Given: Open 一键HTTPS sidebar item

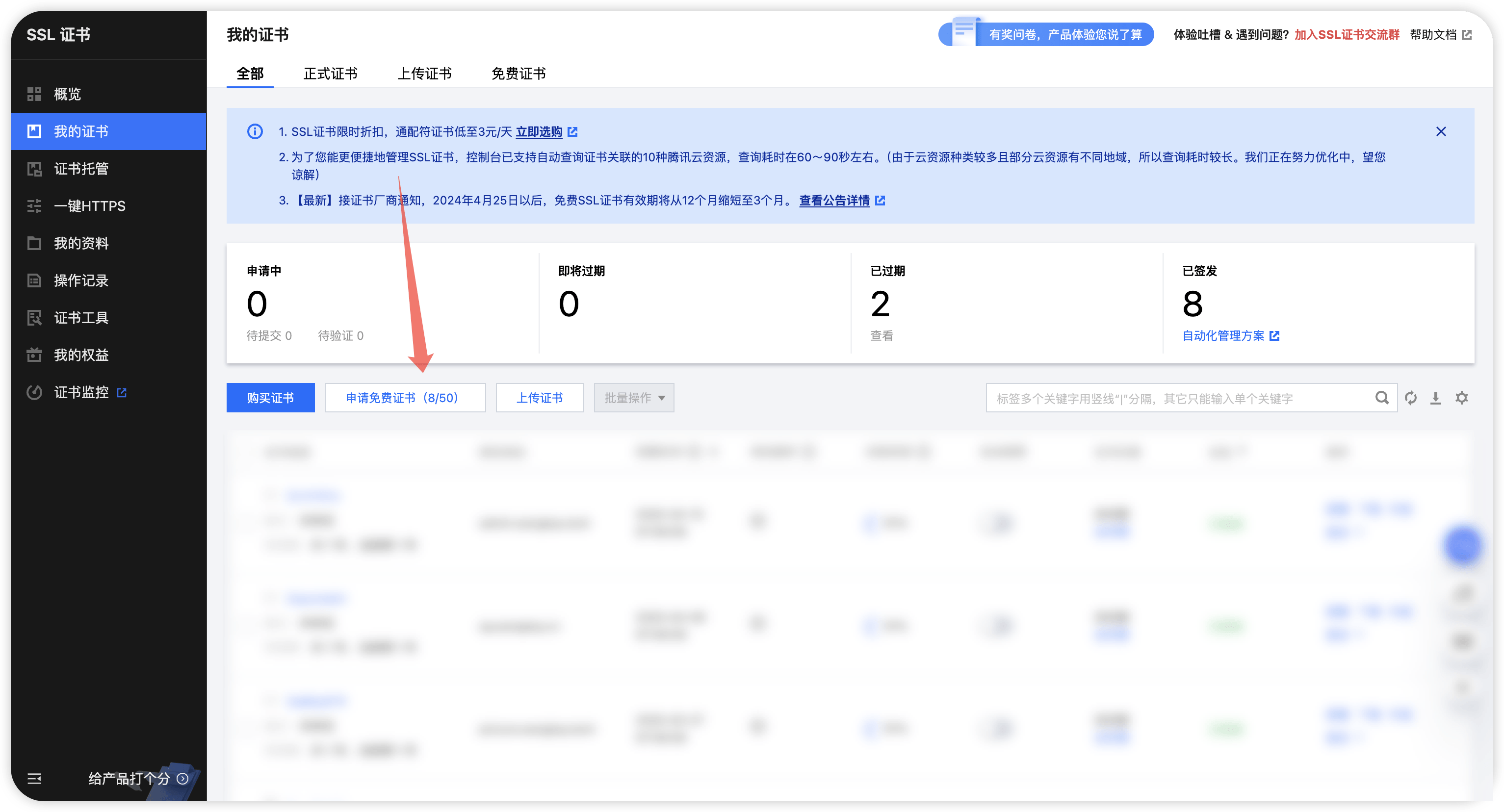Looking at the screenshot, I should click(89, 206).
